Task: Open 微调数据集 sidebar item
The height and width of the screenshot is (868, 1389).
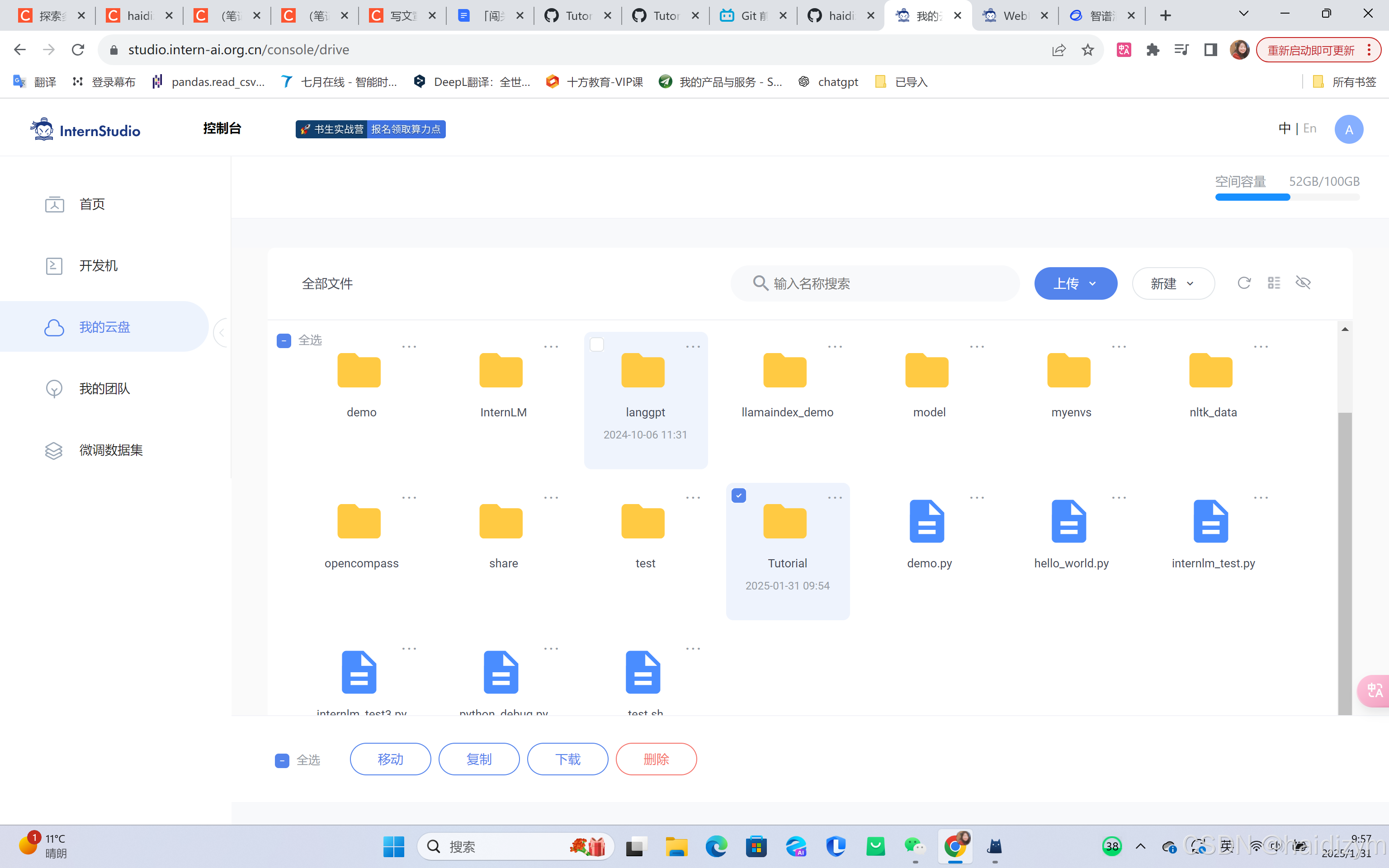Action: click(111, 450)
